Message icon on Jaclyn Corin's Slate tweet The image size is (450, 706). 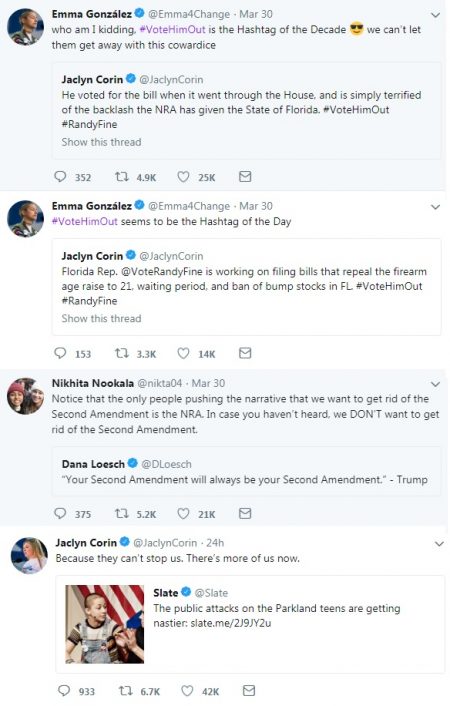point(249,690)
